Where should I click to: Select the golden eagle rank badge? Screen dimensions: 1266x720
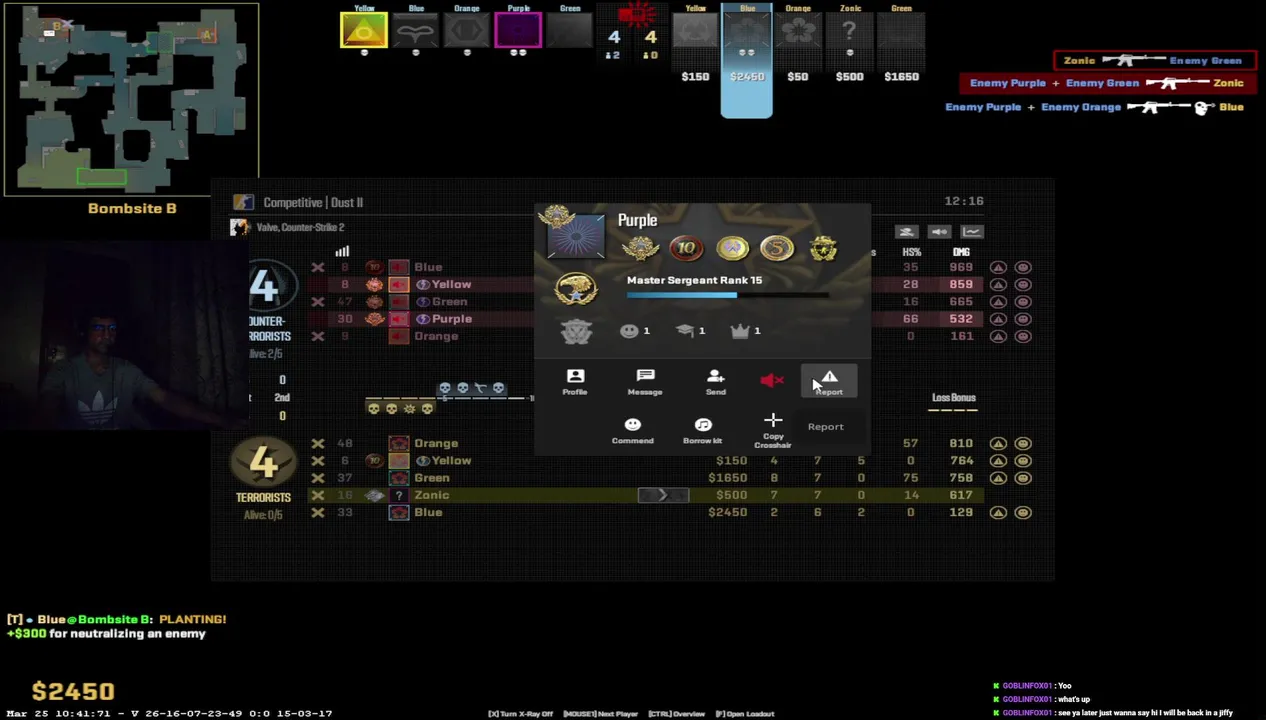pyautogui.click(x=575, y=289)
